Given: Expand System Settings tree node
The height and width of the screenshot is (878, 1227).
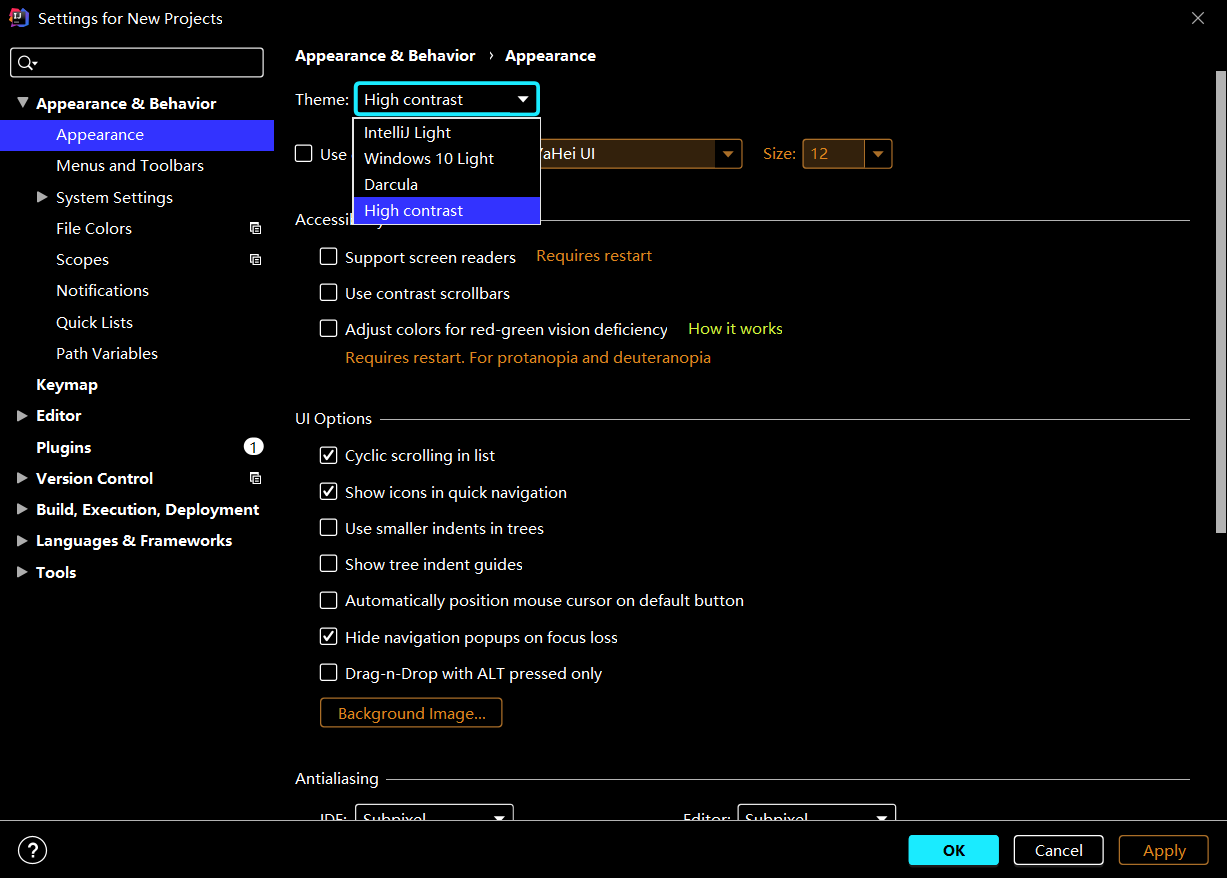Looking at the screenshot, I should pos(42,197).
